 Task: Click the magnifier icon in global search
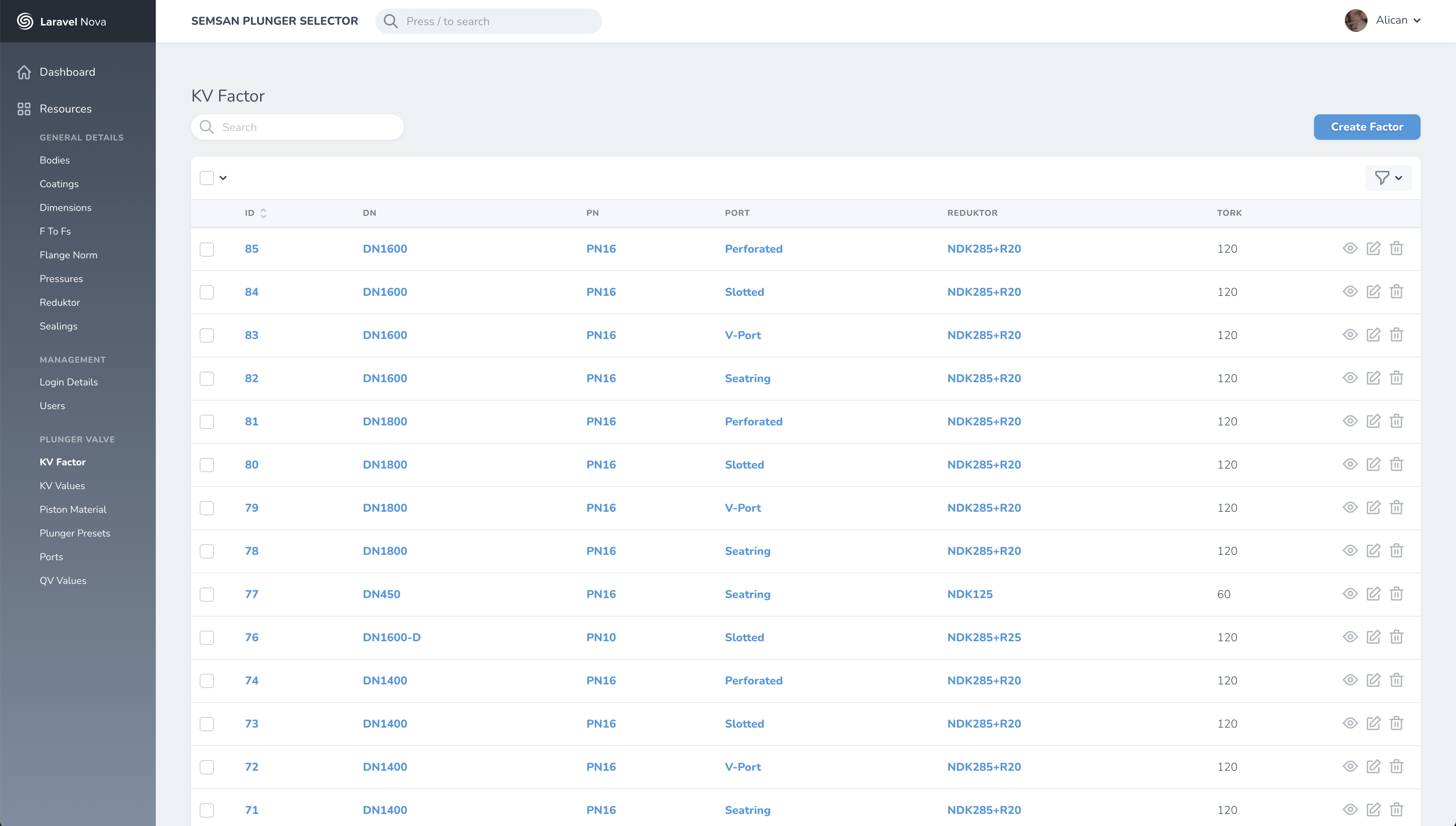pyautogui.click(x=391, y=21)
